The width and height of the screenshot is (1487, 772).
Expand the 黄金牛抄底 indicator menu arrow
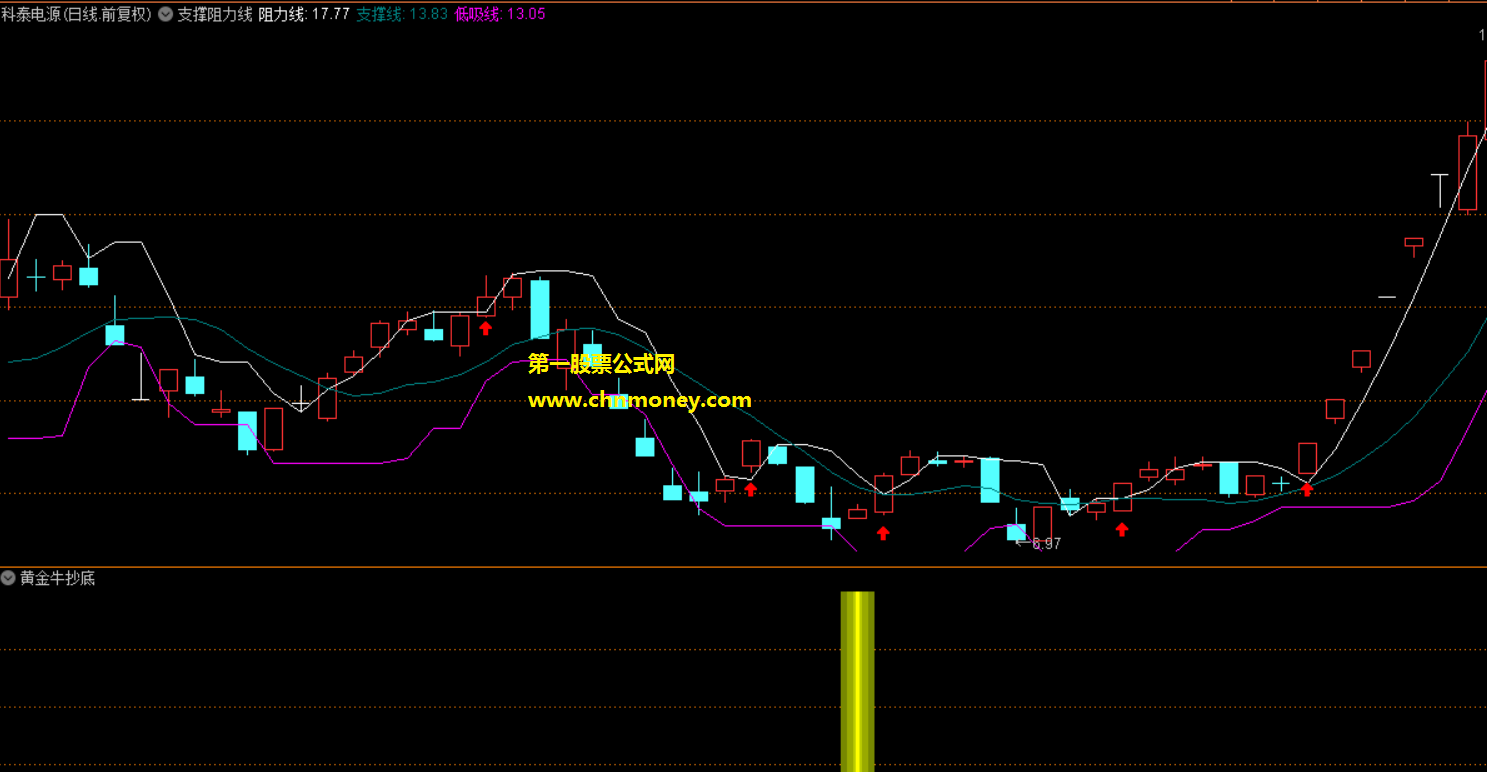pos(9,578)
